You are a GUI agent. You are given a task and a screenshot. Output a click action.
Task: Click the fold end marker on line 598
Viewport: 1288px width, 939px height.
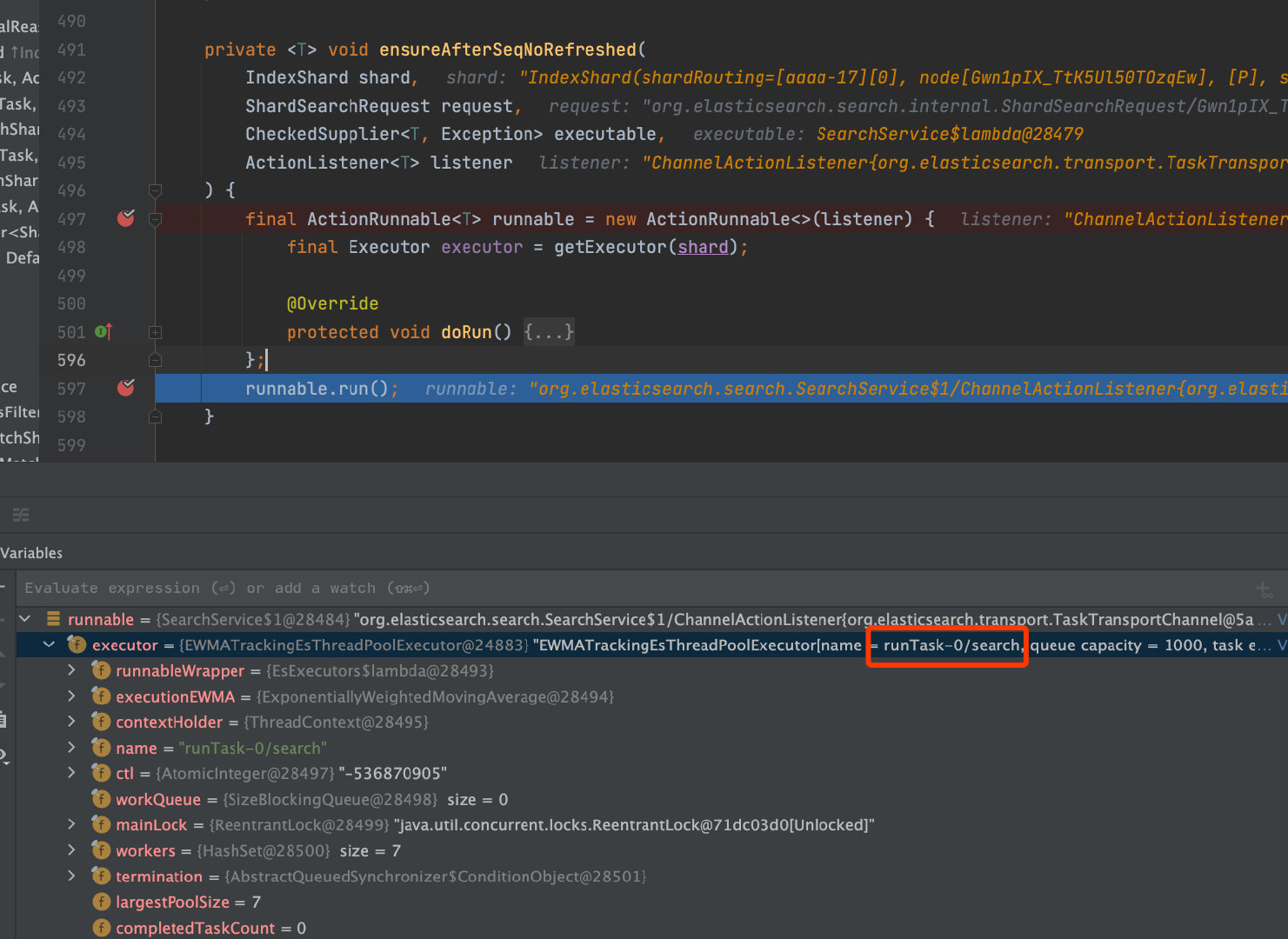[x=155, y=416]
